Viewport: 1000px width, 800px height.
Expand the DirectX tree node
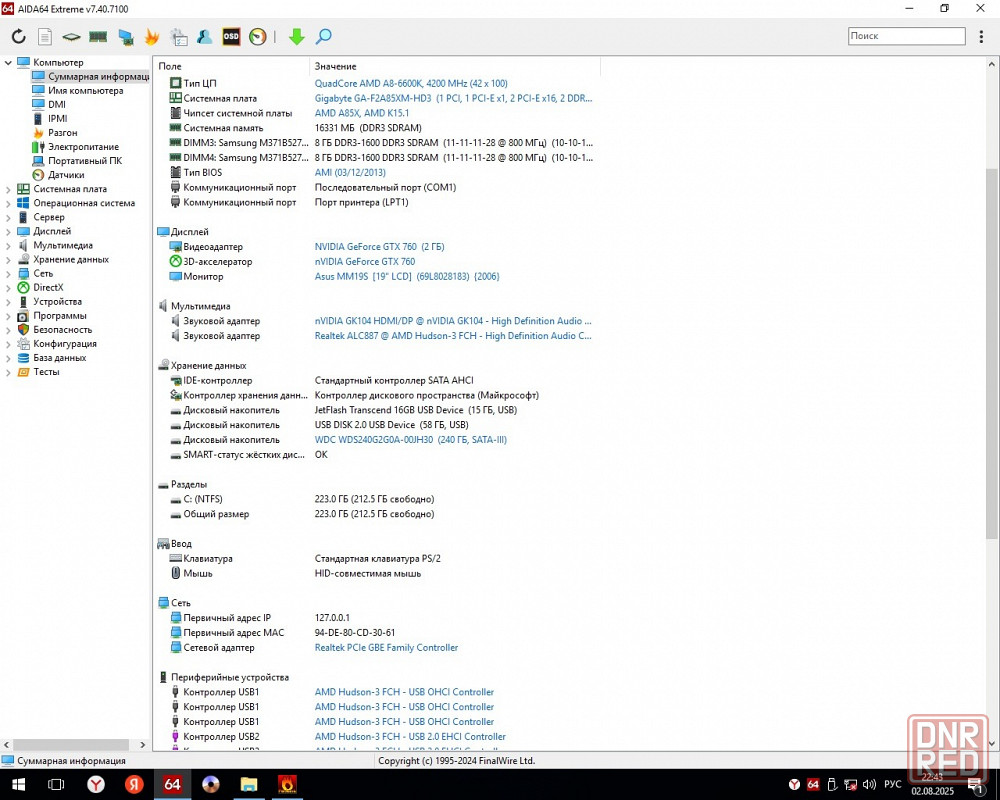8,287
